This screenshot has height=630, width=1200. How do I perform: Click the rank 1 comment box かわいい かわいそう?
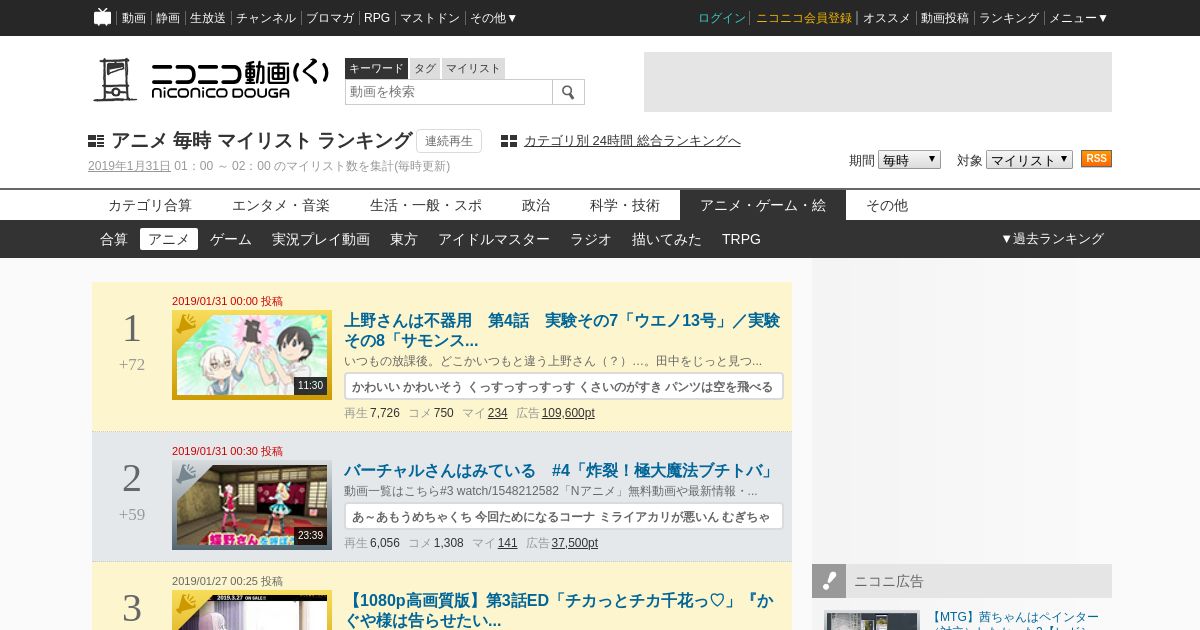pos(564,386)
